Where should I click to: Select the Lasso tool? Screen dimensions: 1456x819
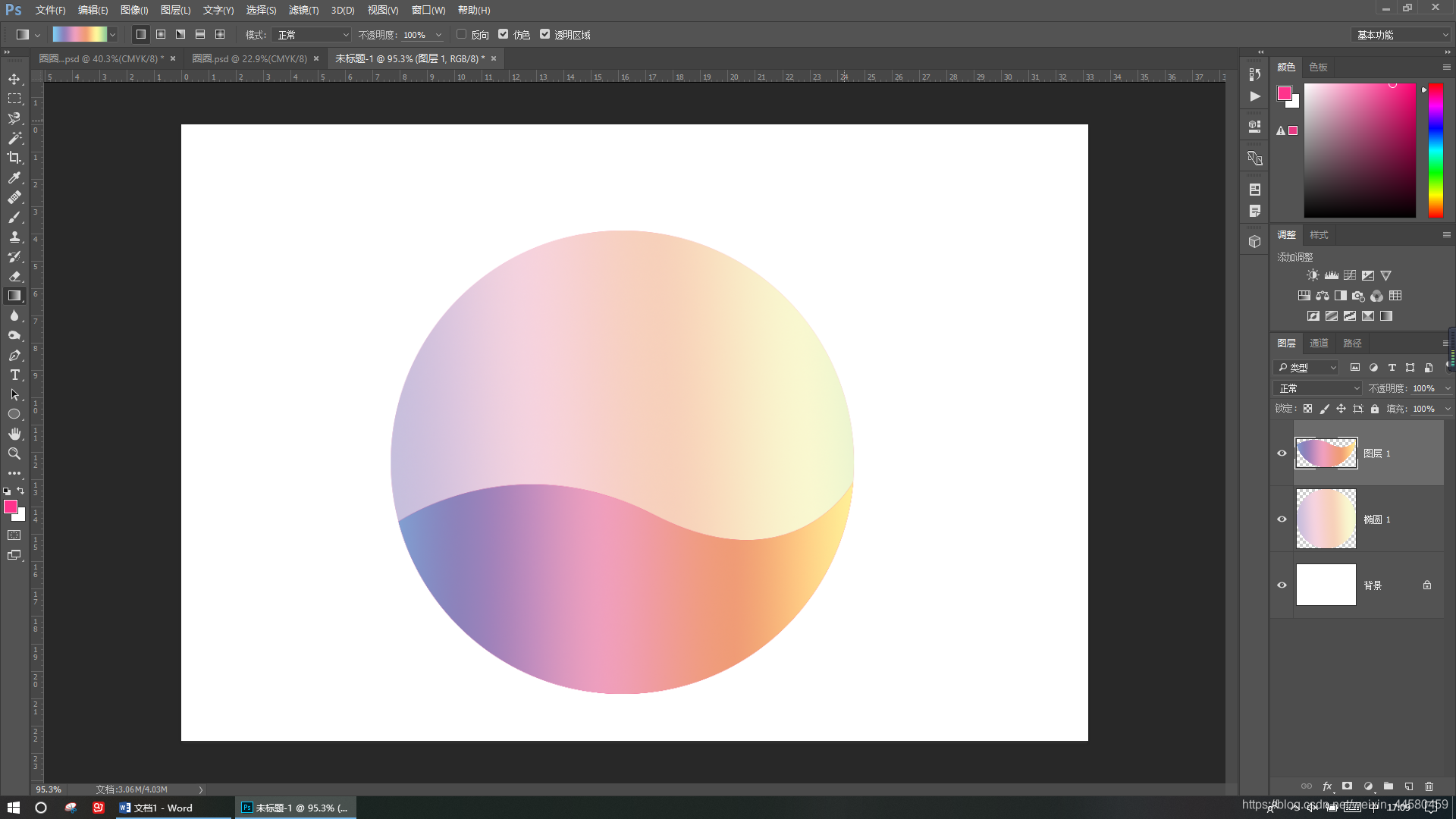coord(14,118)
